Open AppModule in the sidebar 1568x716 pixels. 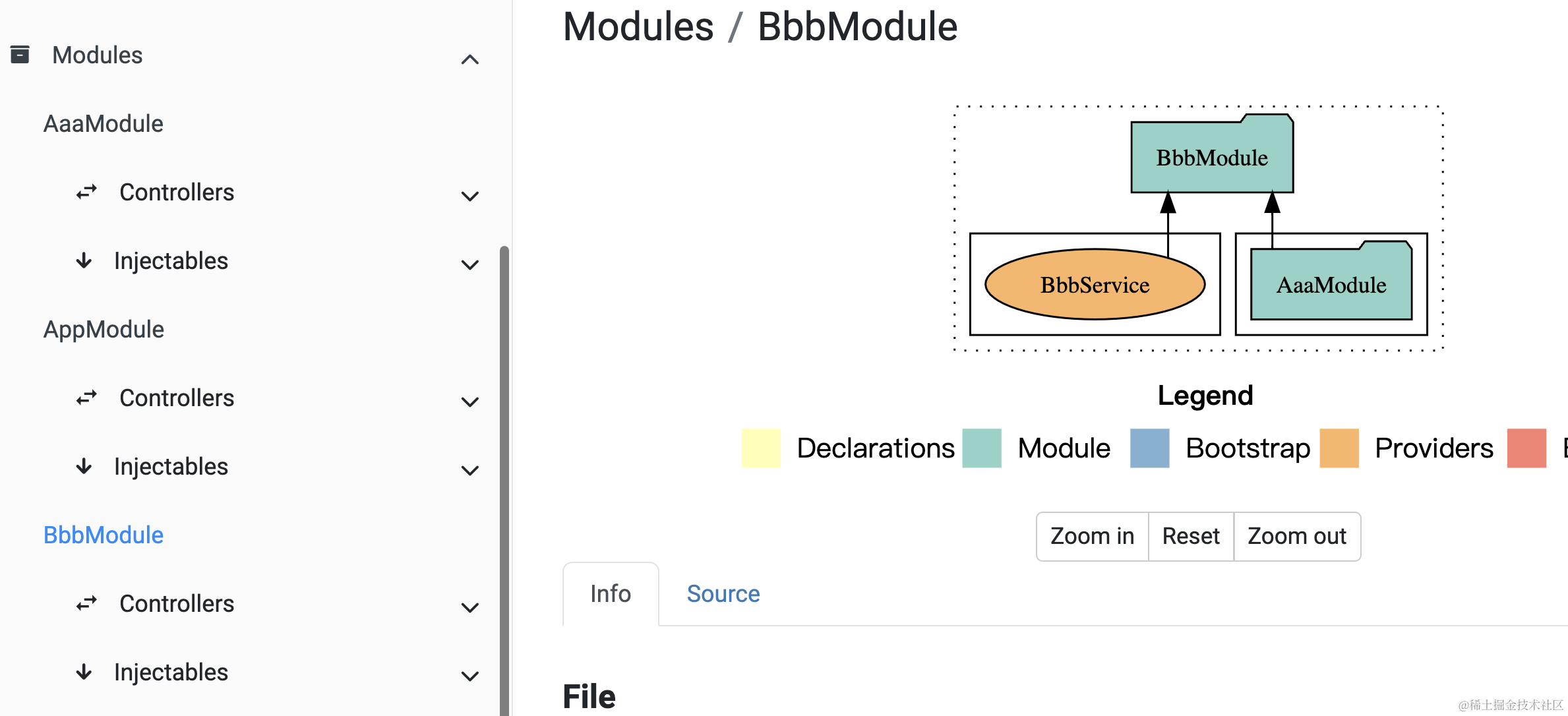pos(104,329)
